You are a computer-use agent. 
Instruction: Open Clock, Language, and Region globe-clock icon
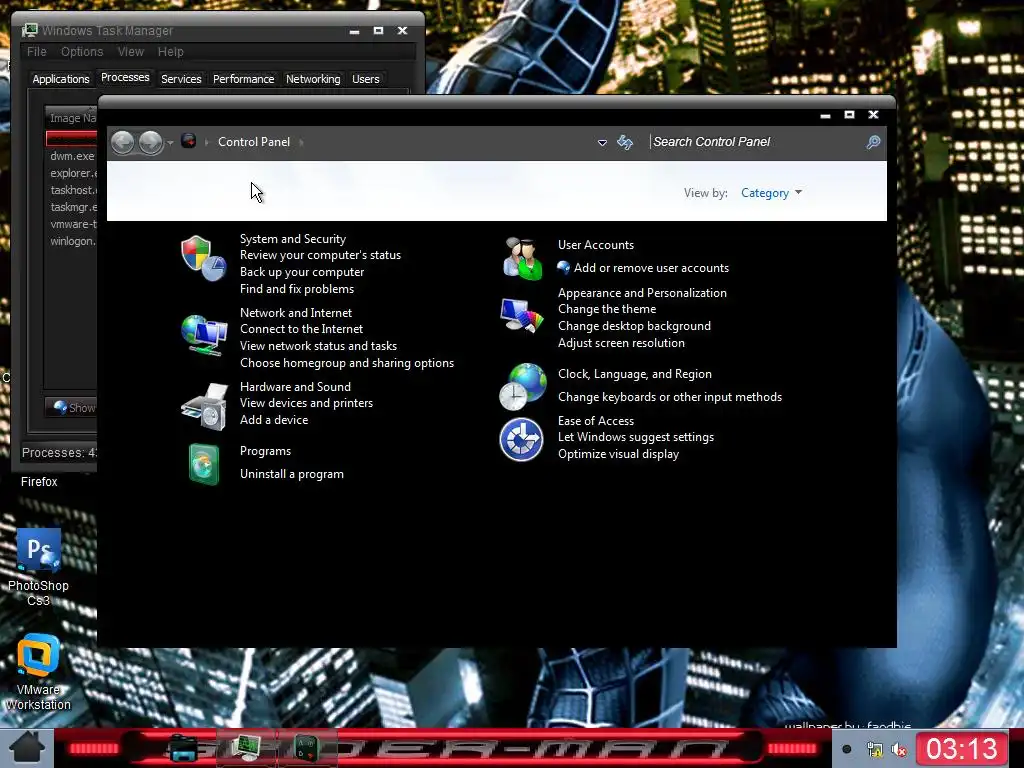coord(522,387)
